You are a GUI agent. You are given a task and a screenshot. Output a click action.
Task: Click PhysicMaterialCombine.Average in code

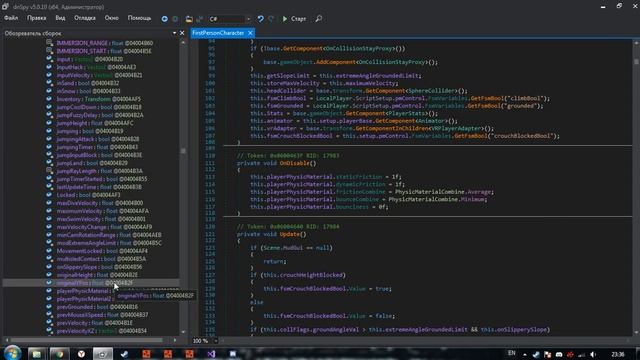[444, 192]
